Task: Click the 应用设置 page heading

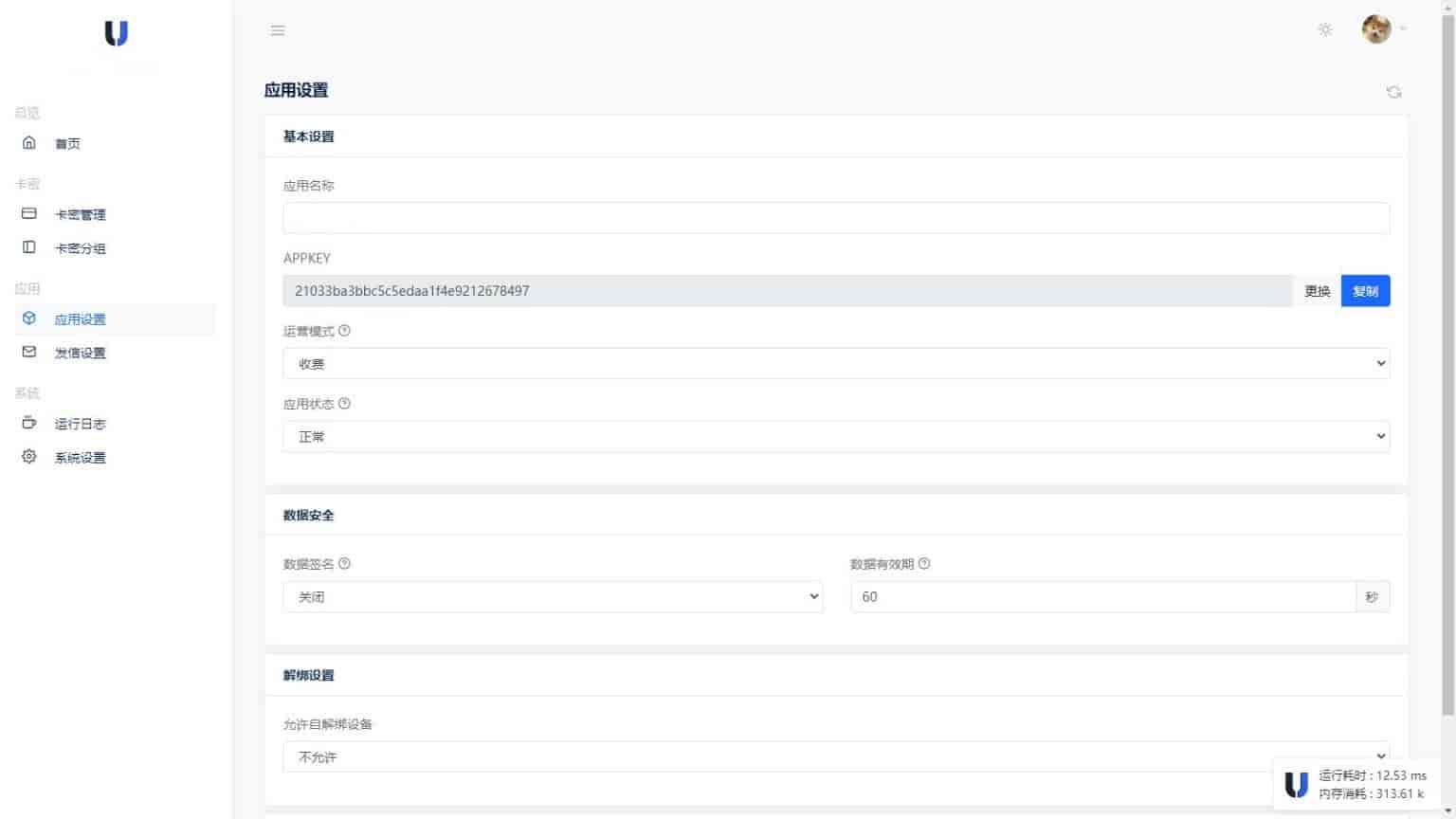Action: pos(296,91)
